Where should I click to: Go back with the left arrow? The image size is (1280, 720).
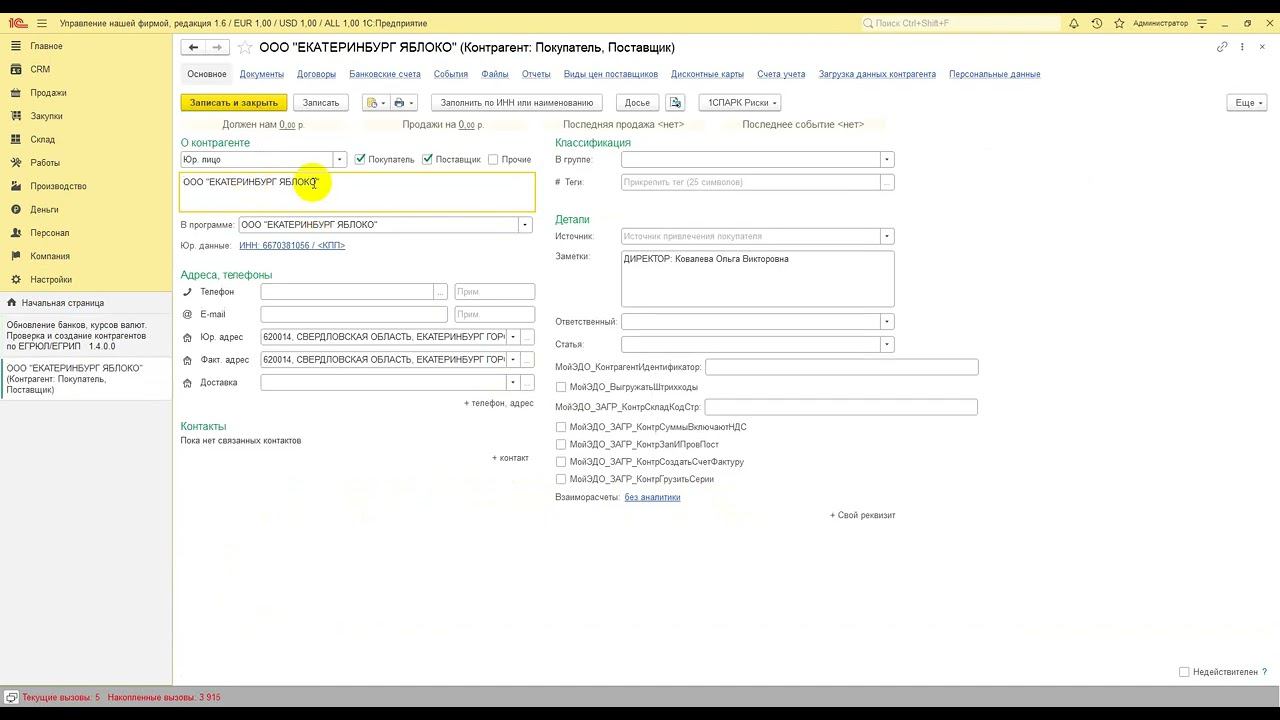[193, 47]
